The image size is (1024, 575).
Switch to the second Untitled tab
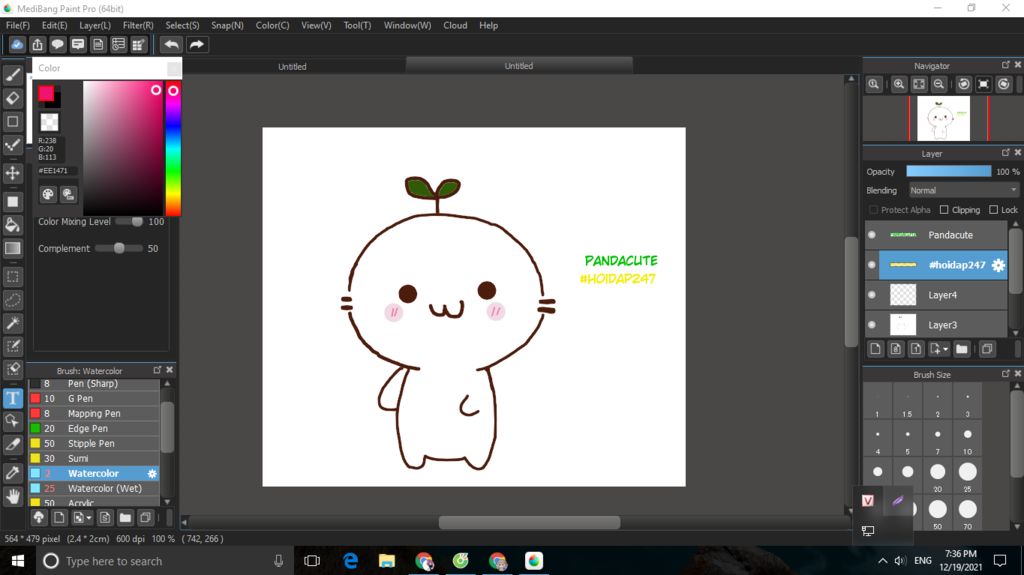click(x=519, y=66)
